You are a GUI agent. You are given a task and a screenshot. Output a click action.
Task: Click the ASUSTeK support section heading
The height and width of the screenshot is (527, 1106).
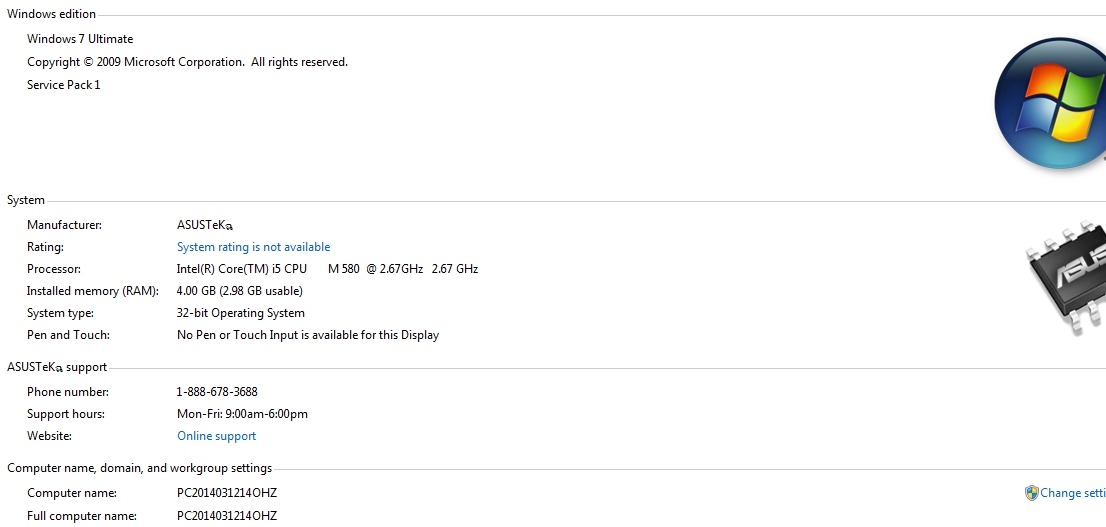pyautogui.click(x=57, y=367)
